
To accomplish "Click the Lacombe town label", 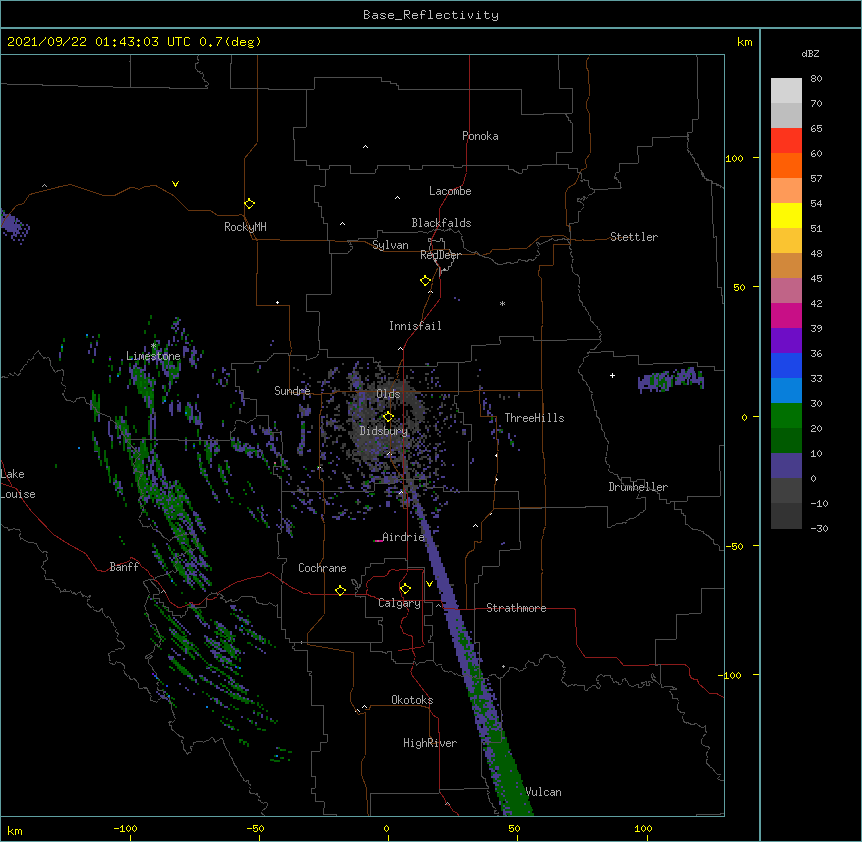I will [x=450, y=191].
